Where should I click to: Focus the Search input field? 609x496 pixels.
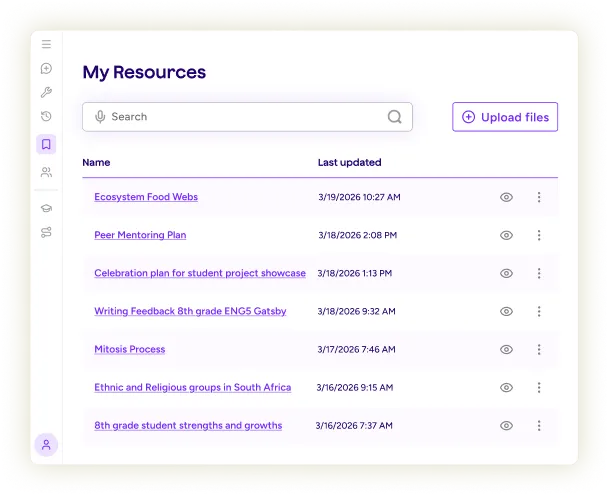(x=247, y=117)
